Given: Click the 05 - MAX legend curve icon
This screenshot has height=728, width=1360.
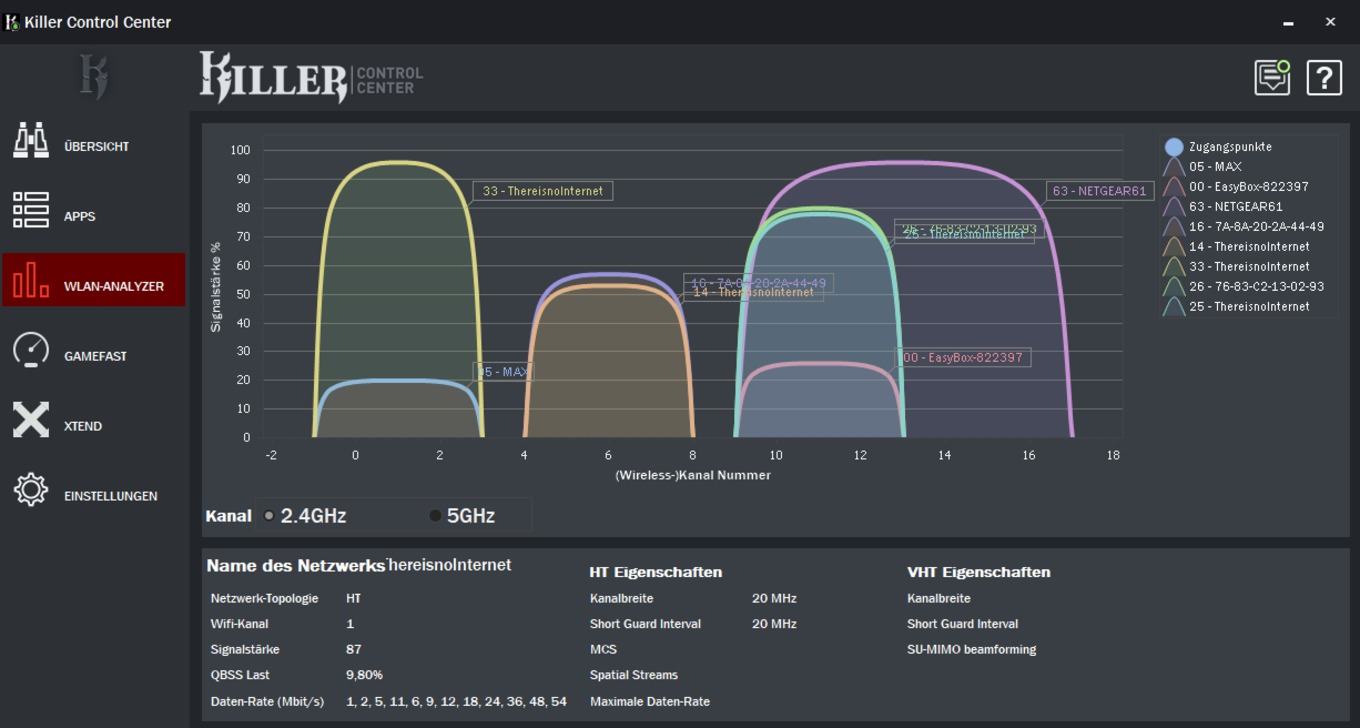Looking at the screenshot, I should tap(1174, 167).
